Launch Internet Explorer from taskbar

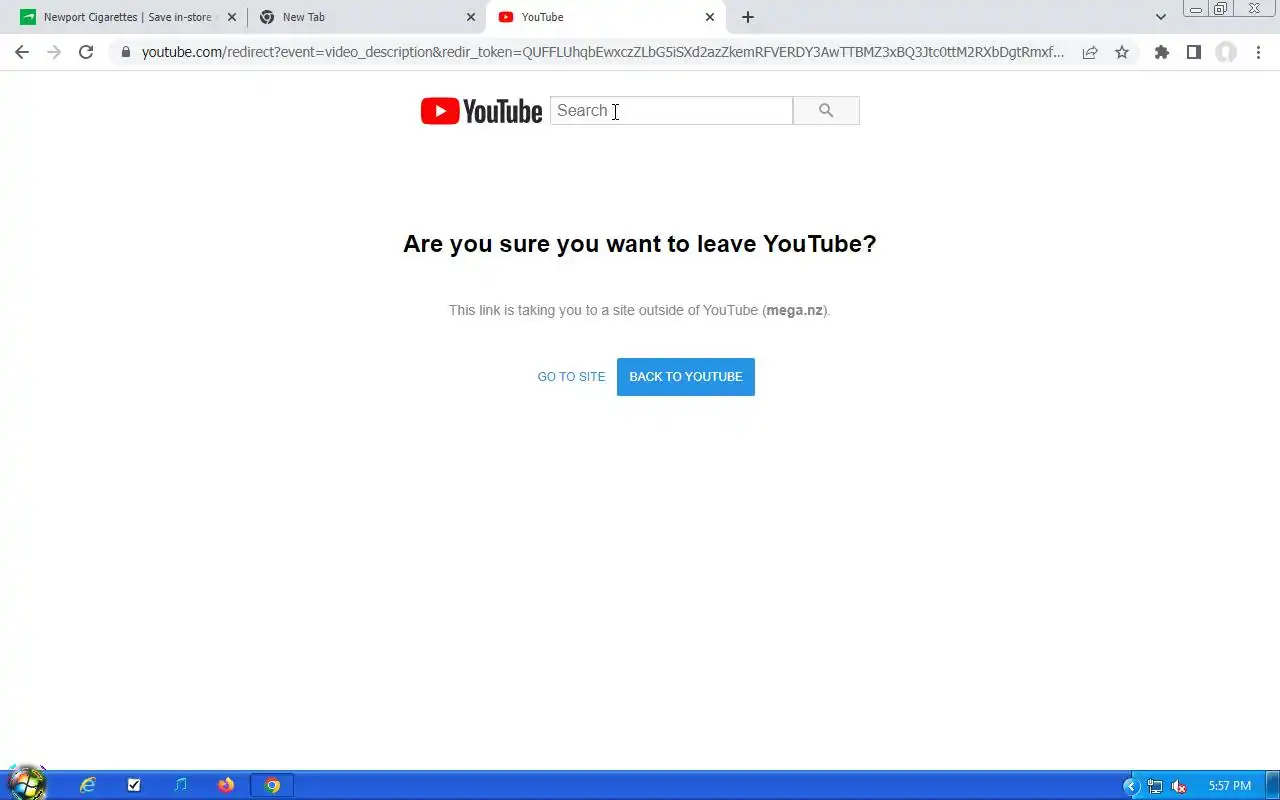click(88, 786)
